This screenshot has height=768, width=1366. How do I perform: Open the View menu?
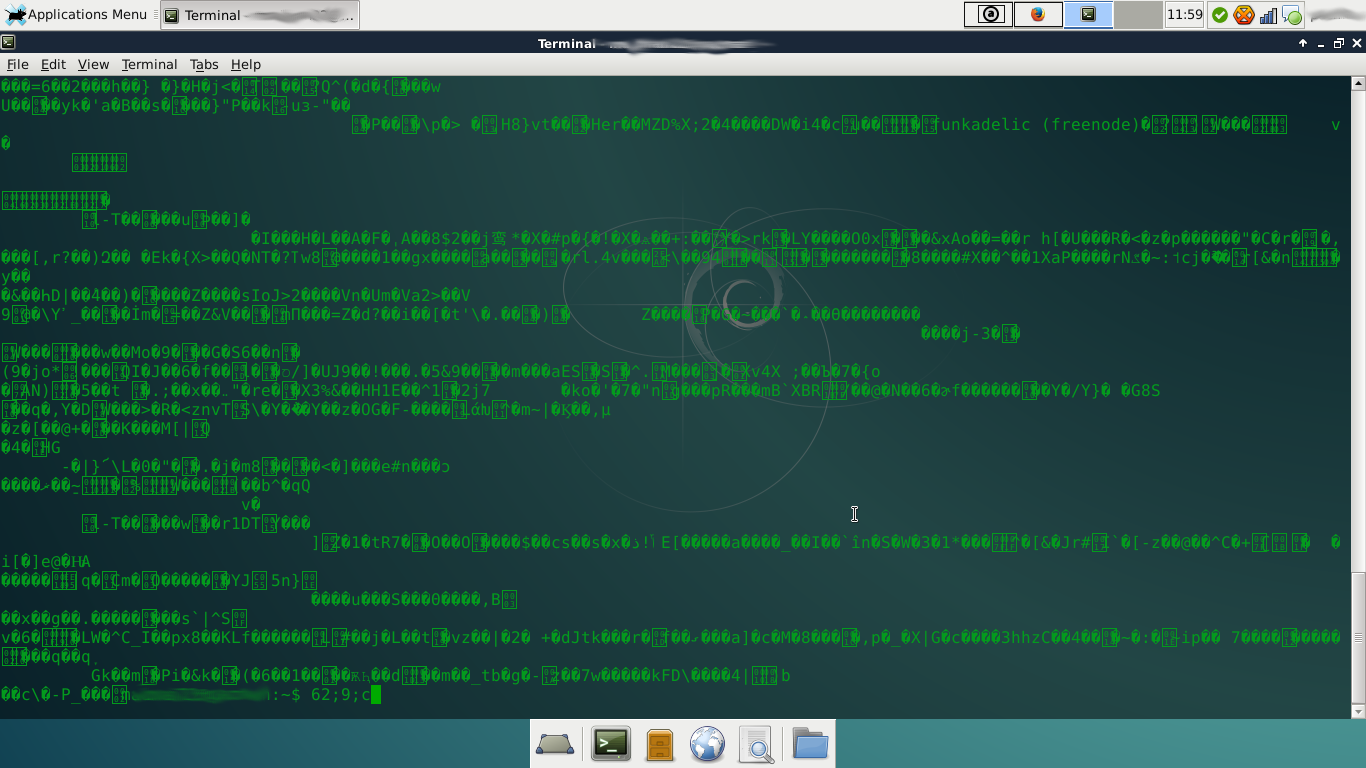[93, 64]
